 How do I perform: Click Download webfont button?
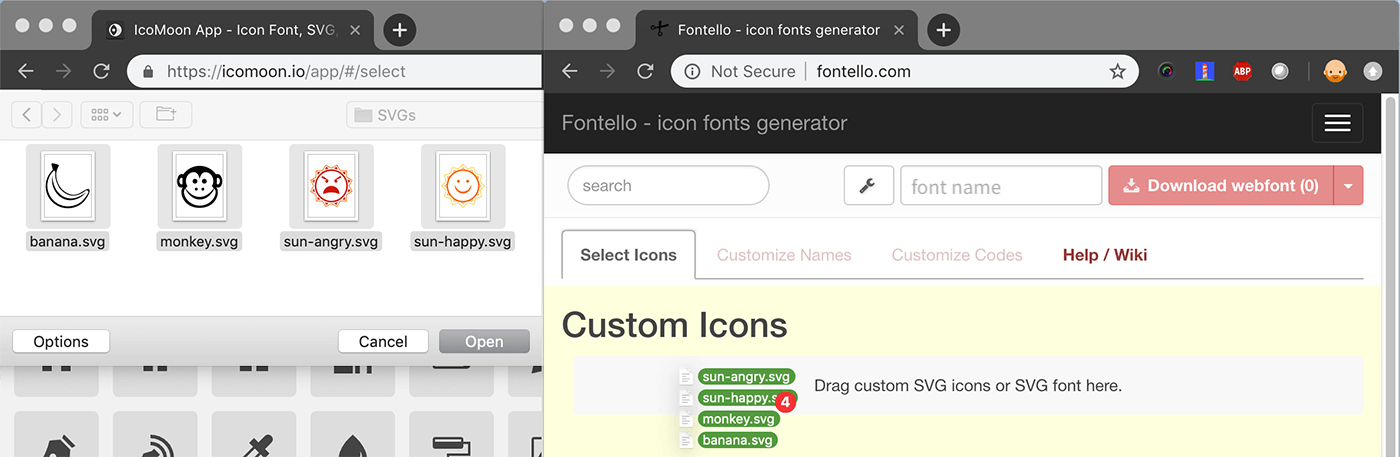pos(1221,185)
